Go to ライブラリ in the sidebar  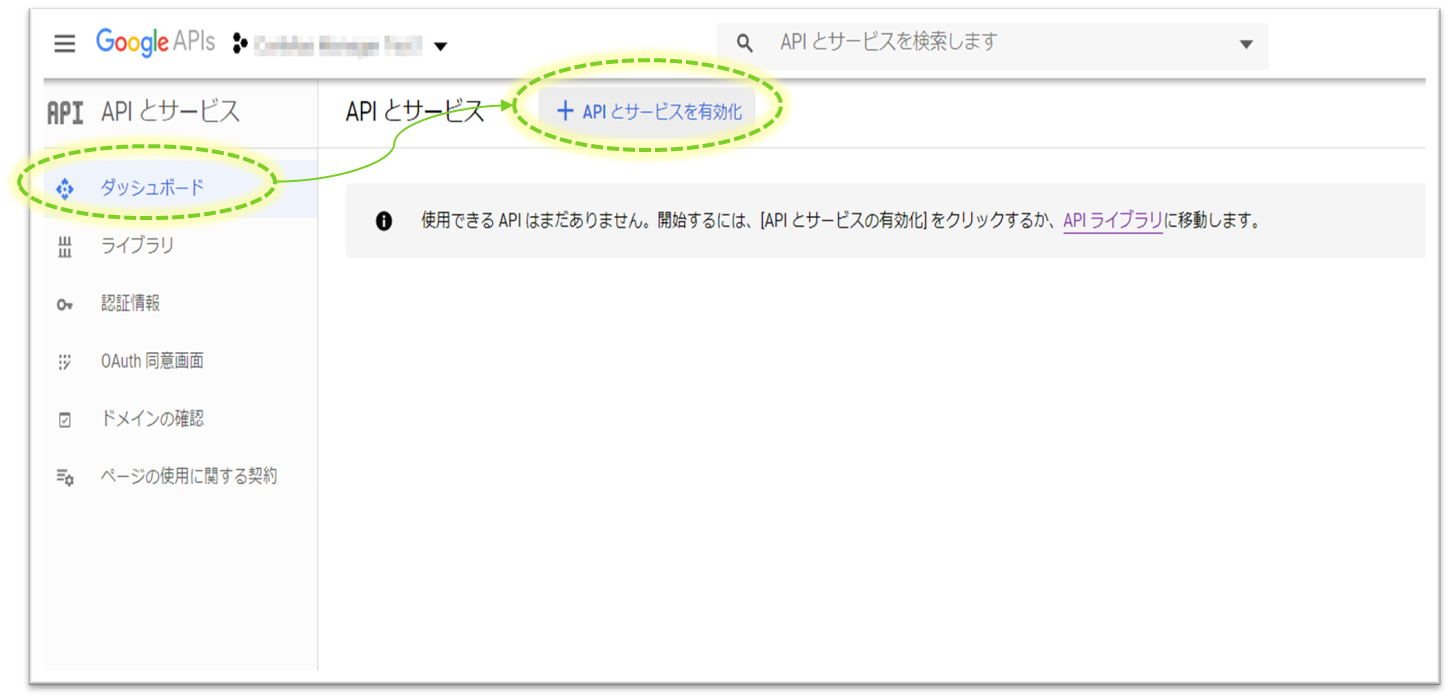[137, 246]
